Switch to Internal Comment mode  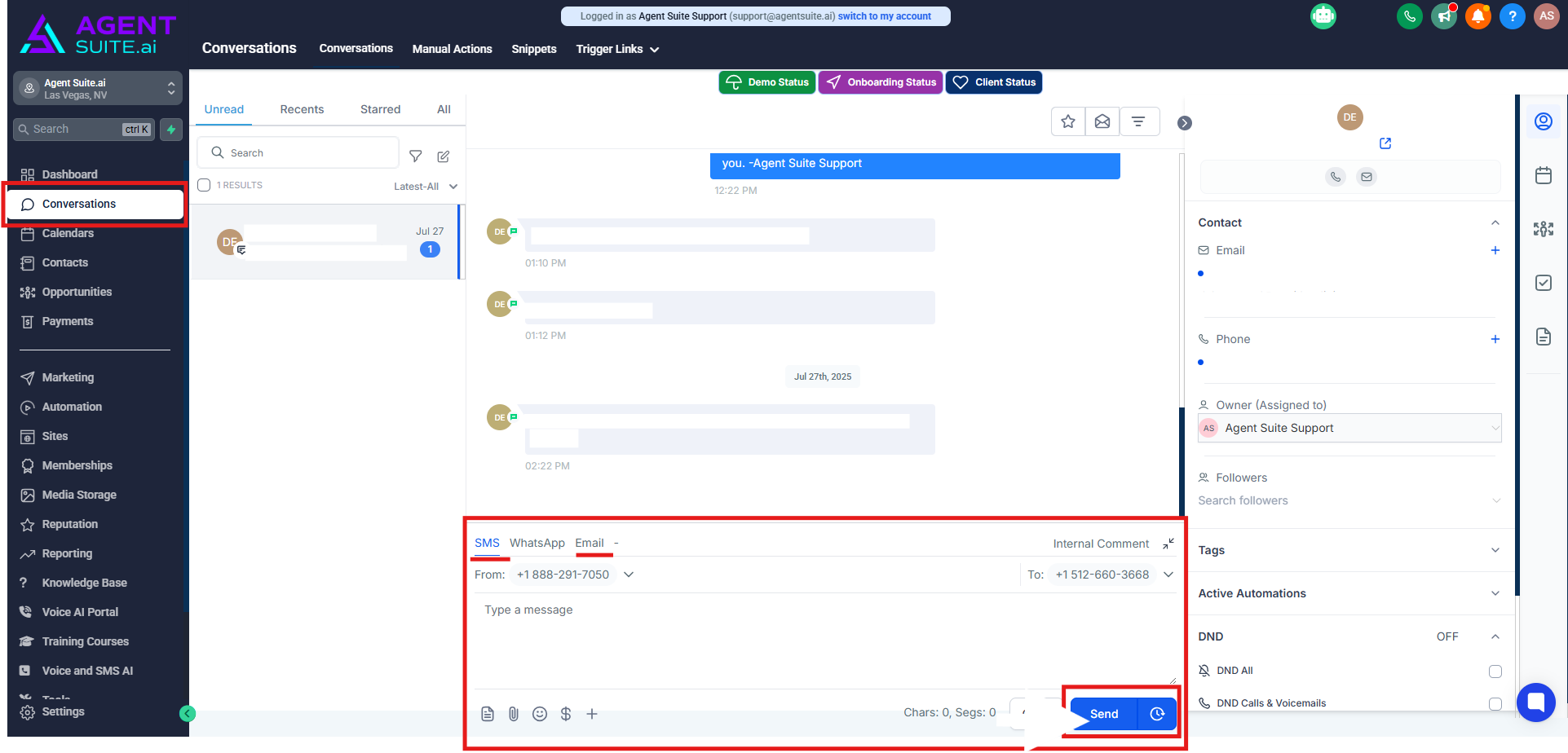click(1101, 544)
